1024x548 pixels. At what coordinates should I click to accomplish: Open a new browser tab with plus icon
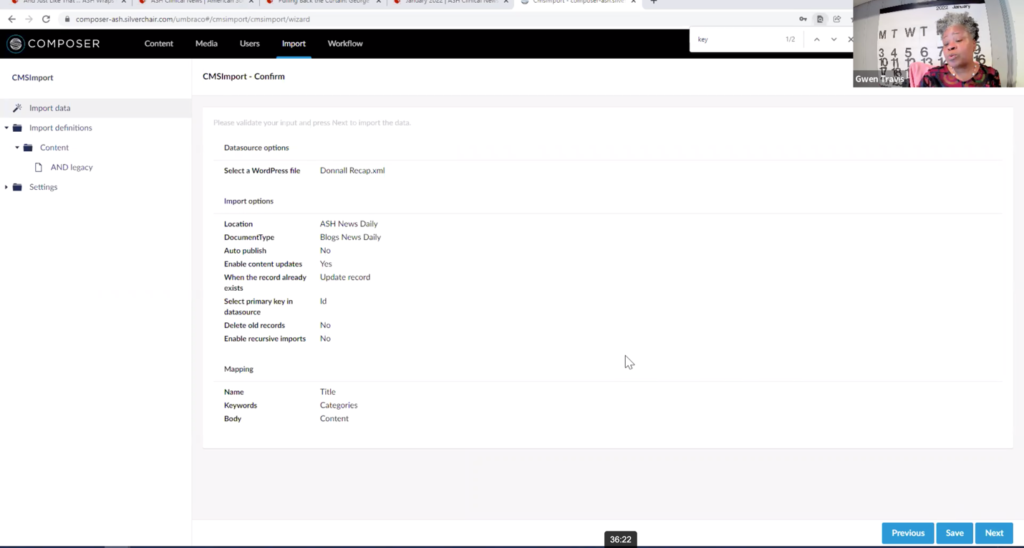tap(654, 3)
